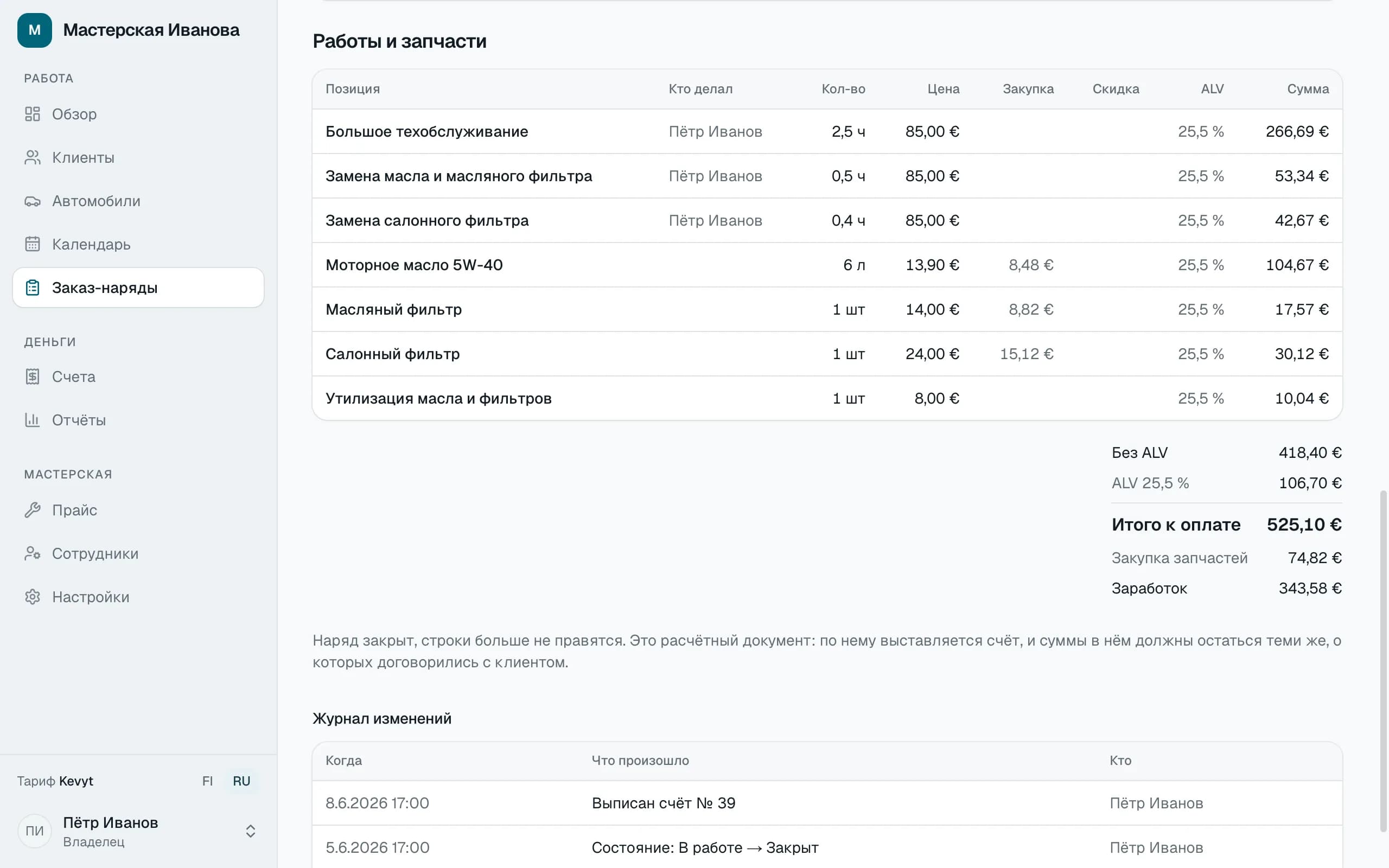The image size is (1389, 868).
Task: Click the Kevyt tariff label
Action: (76, 781)
